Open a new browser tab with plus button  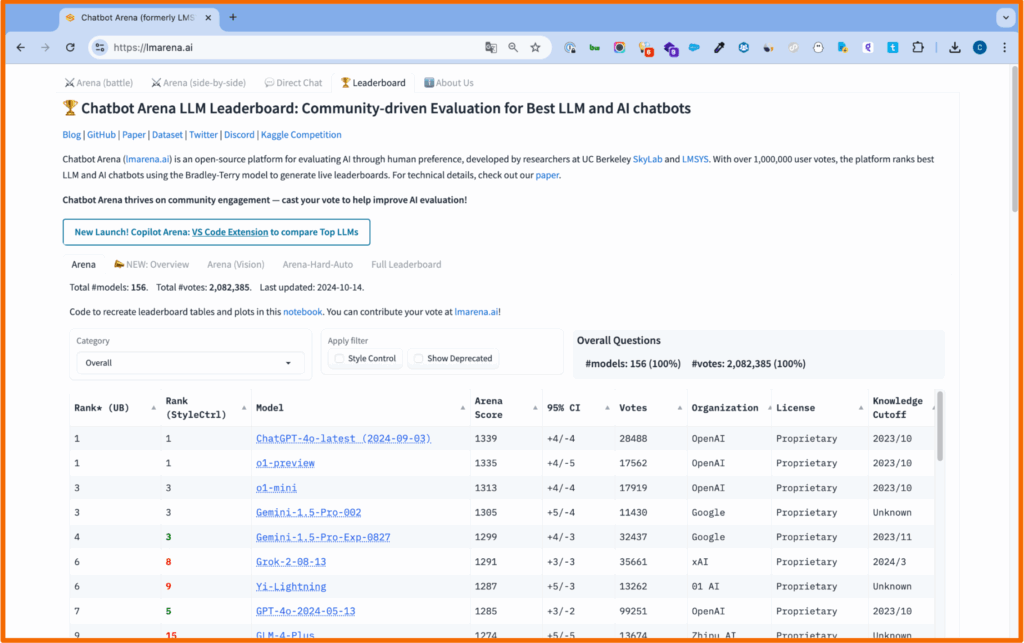[x=233, y=17]
